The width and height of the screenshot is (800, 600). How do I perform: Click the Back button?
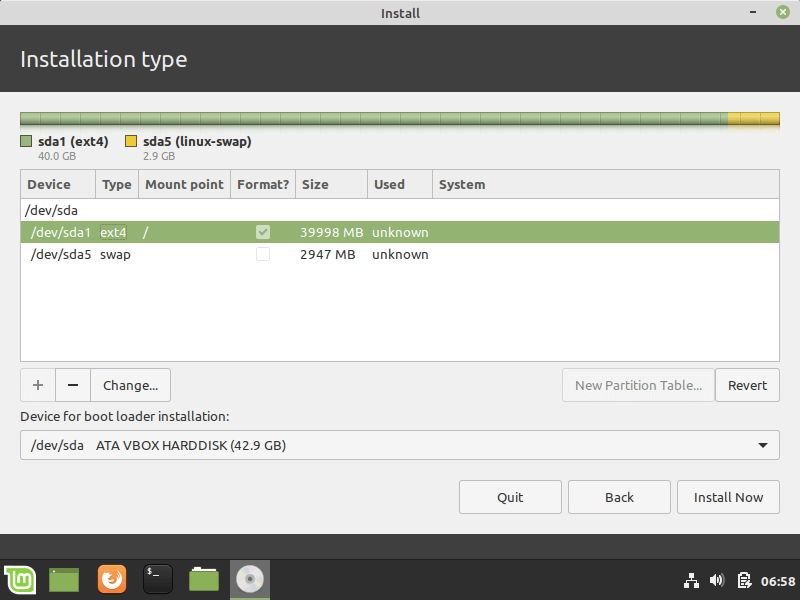click(619, 497)
